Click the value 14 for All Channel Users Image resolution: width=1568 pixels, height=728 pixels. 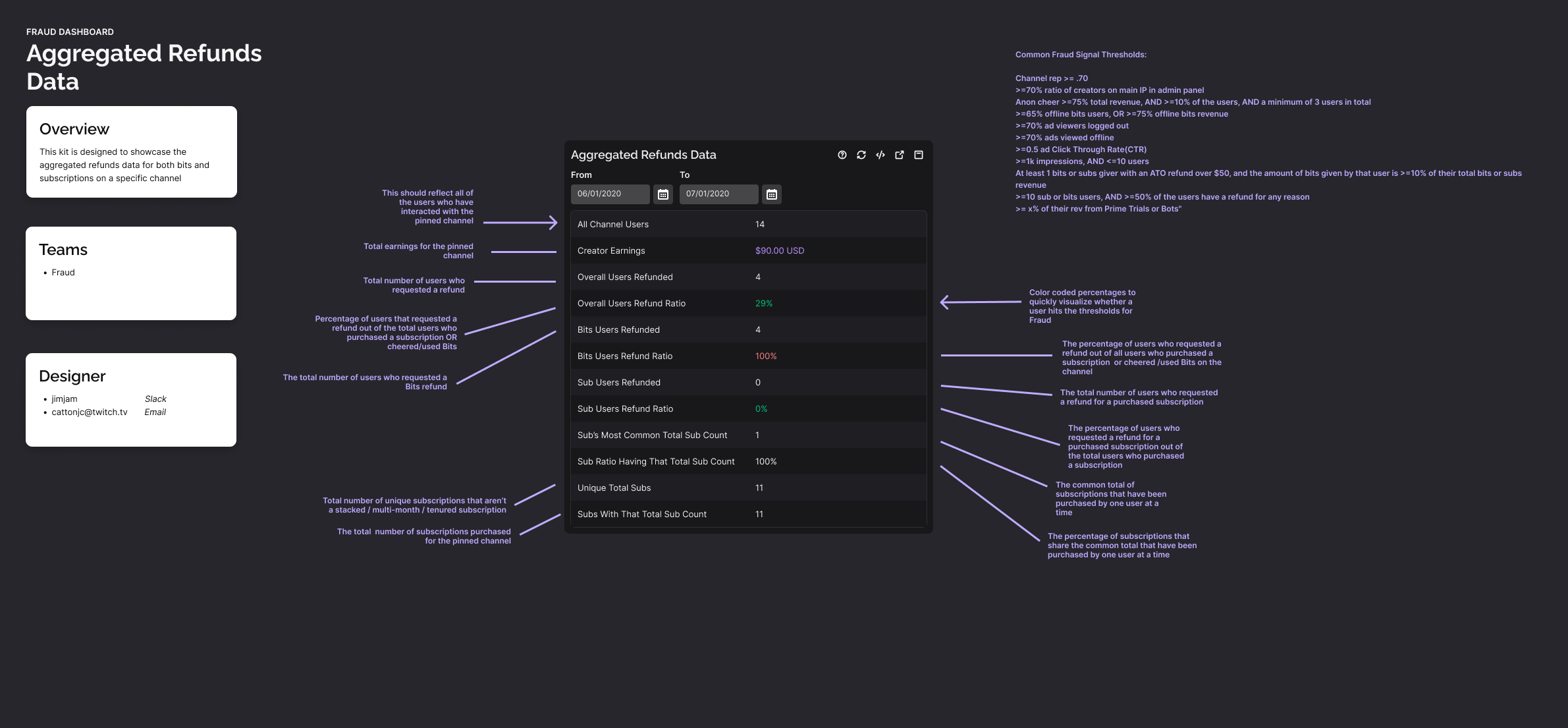pos(760,224)
